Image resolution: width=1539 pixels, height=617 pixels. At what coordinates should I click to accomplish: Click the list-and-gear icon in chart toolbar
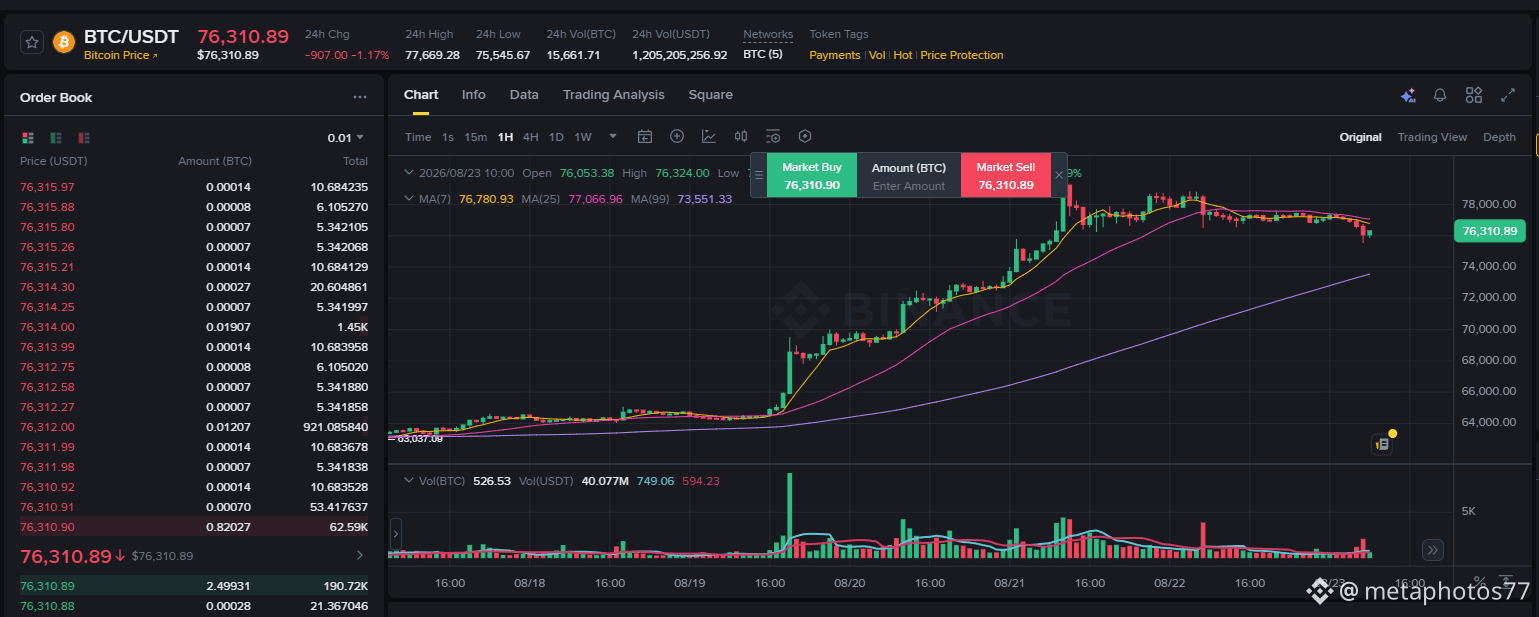pyautogui.click(x=773, y=137)
